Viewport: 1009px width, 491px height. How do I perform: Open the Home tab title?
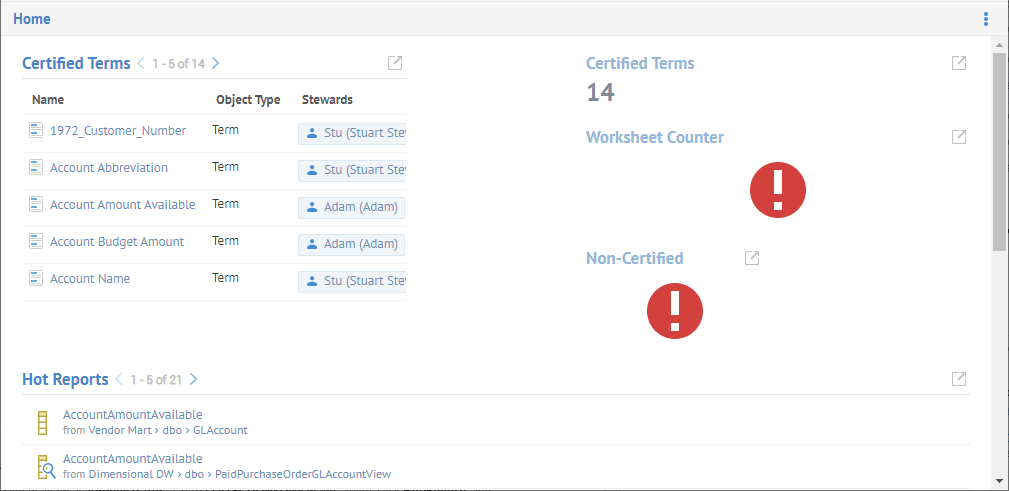pyautogui.click(x=32, y=19)
